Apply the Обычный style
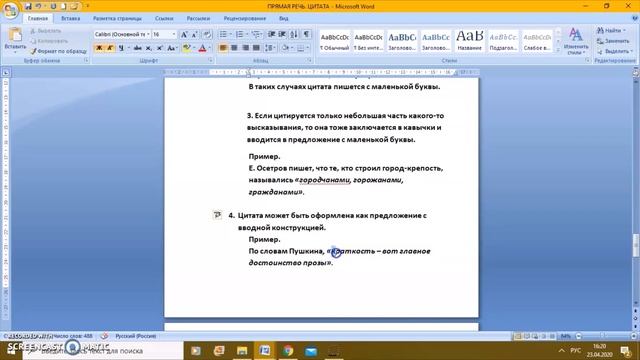 pyautogui.click(x=335, y=41)
